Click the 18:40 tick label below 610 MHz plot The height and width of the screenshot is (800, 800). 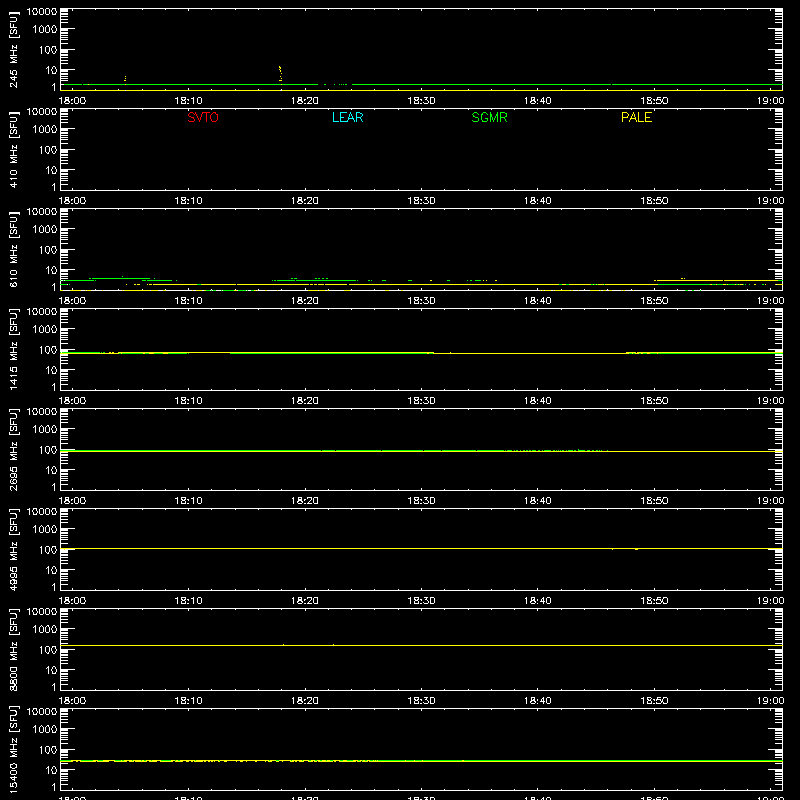tap(538, 301)
